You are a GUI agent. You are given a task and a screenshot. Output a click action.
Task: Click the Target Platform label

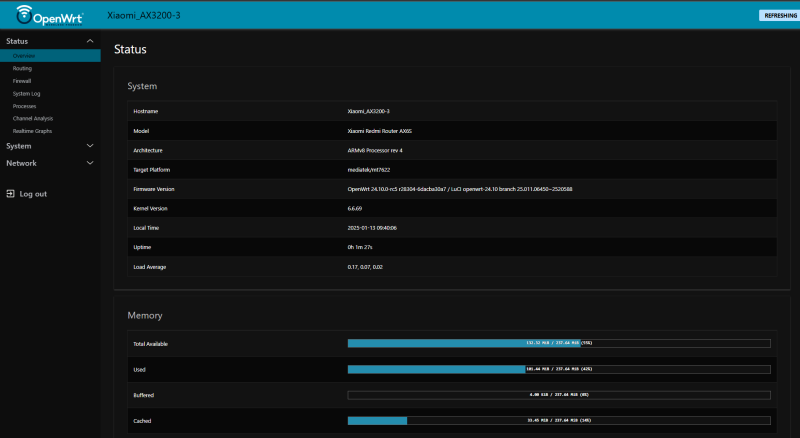pos(152,170)
